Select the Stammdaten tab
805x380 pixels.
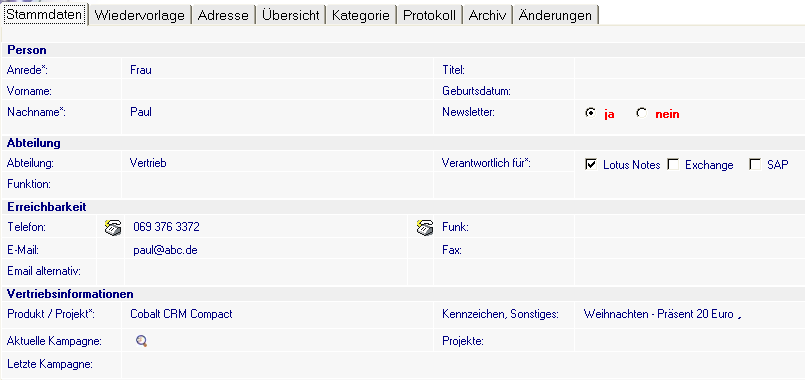(44, 14)
